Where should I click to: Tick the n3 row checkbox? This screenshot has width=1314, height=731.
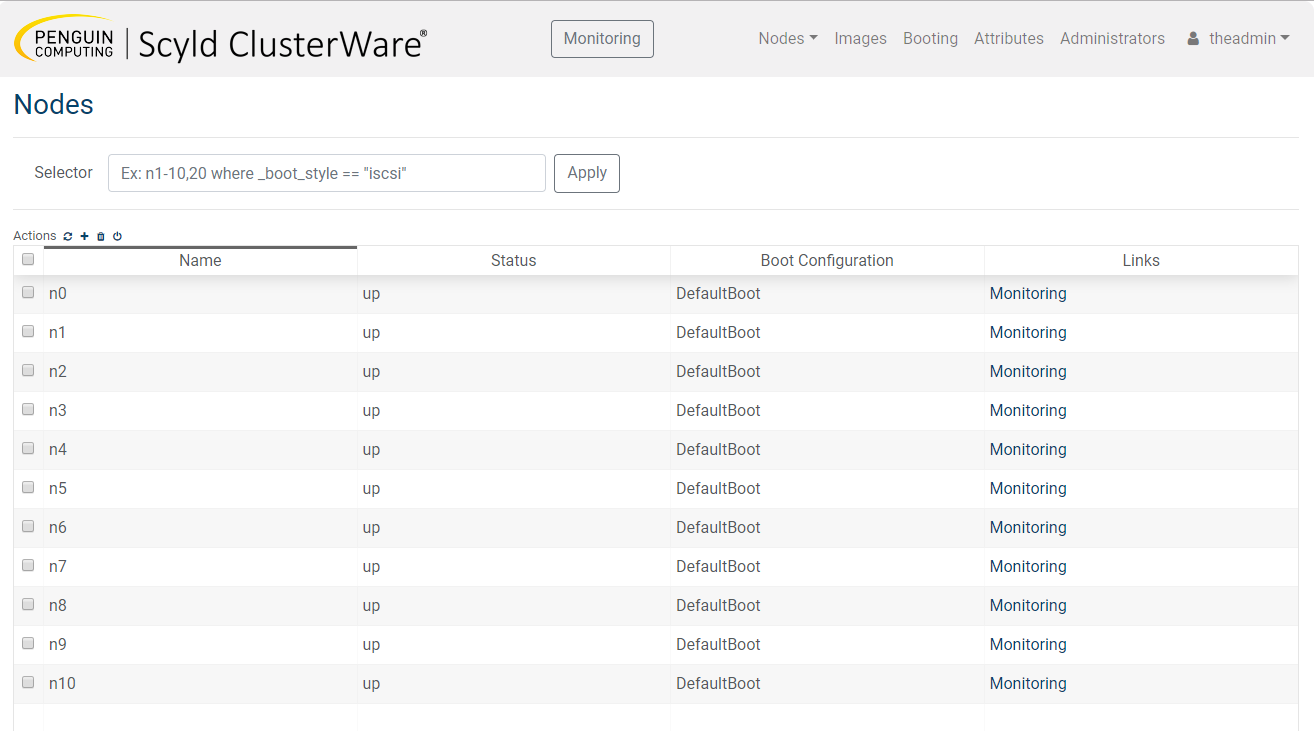28,409
